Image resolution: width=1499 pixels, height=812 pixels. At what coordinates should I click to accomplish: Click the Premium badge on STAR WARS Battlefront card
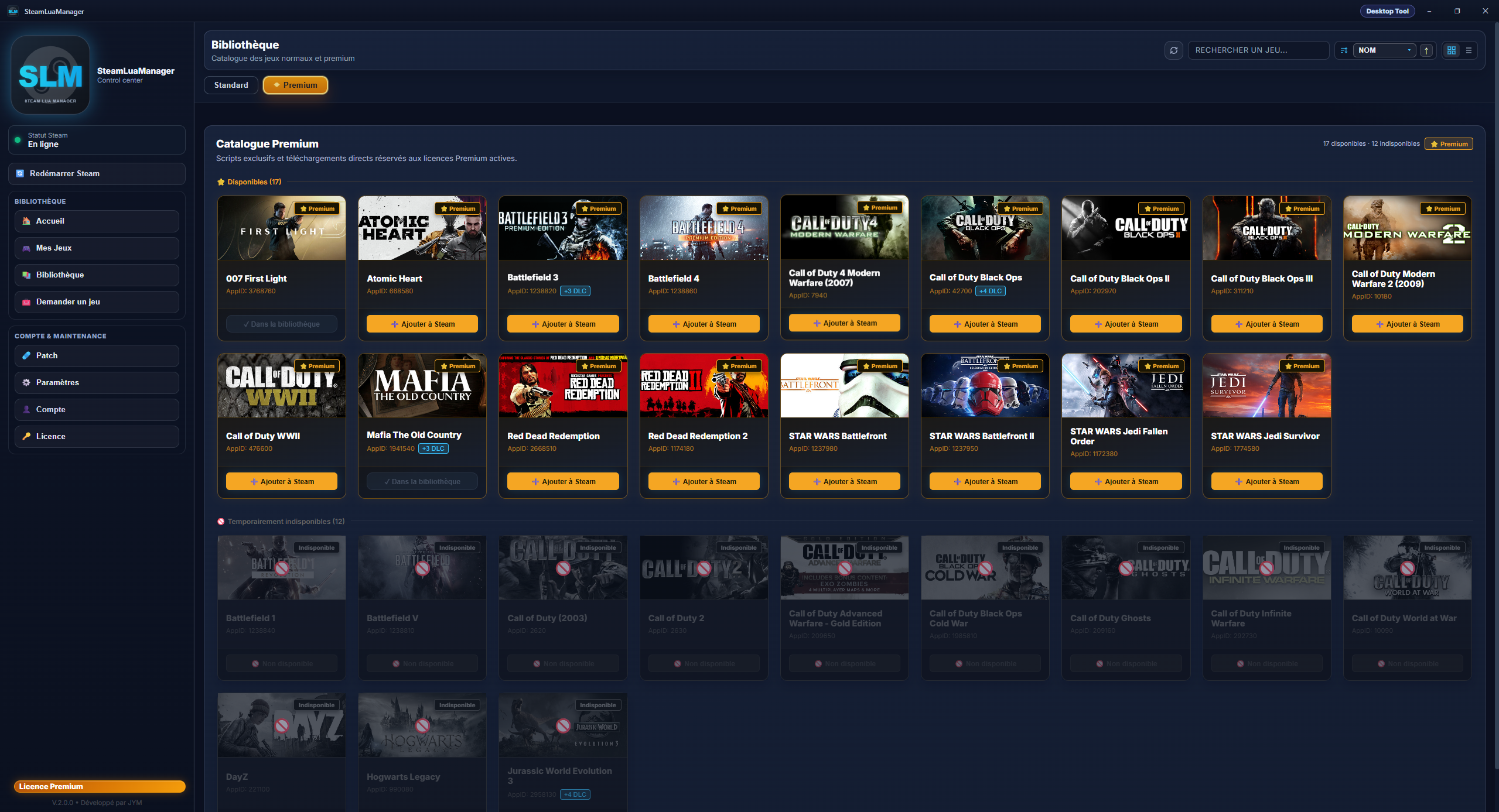[x=879, y=366]
